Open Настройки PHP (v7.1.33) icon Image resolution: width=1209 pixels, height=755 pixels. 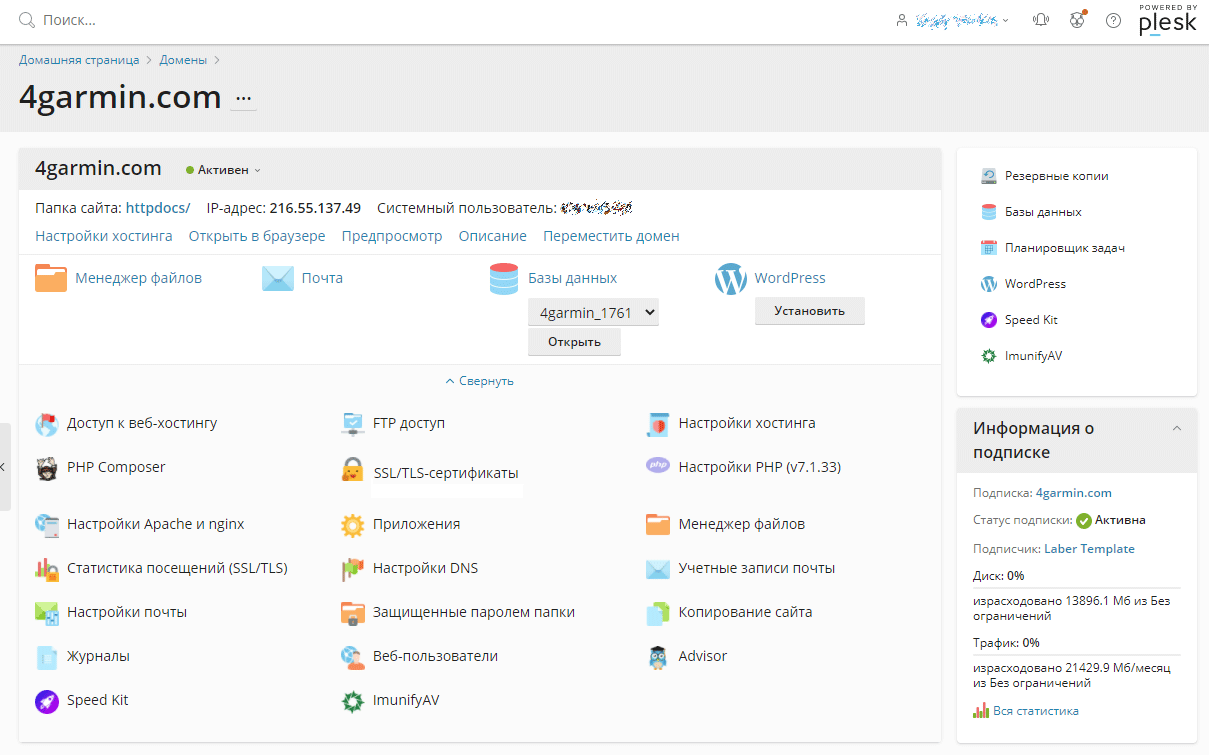point(658,466)
